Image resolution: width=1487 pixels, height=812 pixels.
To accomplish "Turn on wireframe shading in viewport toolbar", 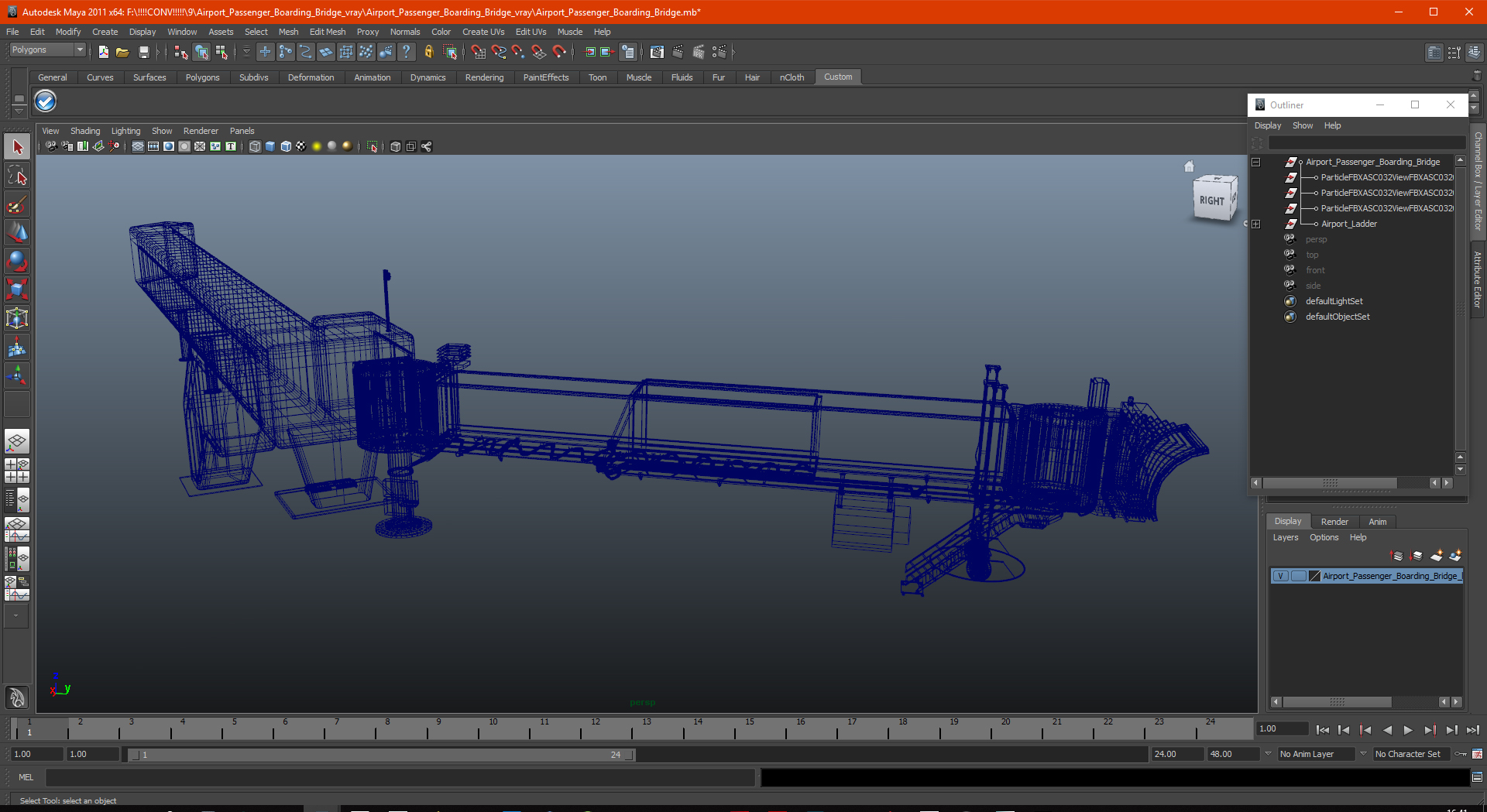I will coord(255,146).
